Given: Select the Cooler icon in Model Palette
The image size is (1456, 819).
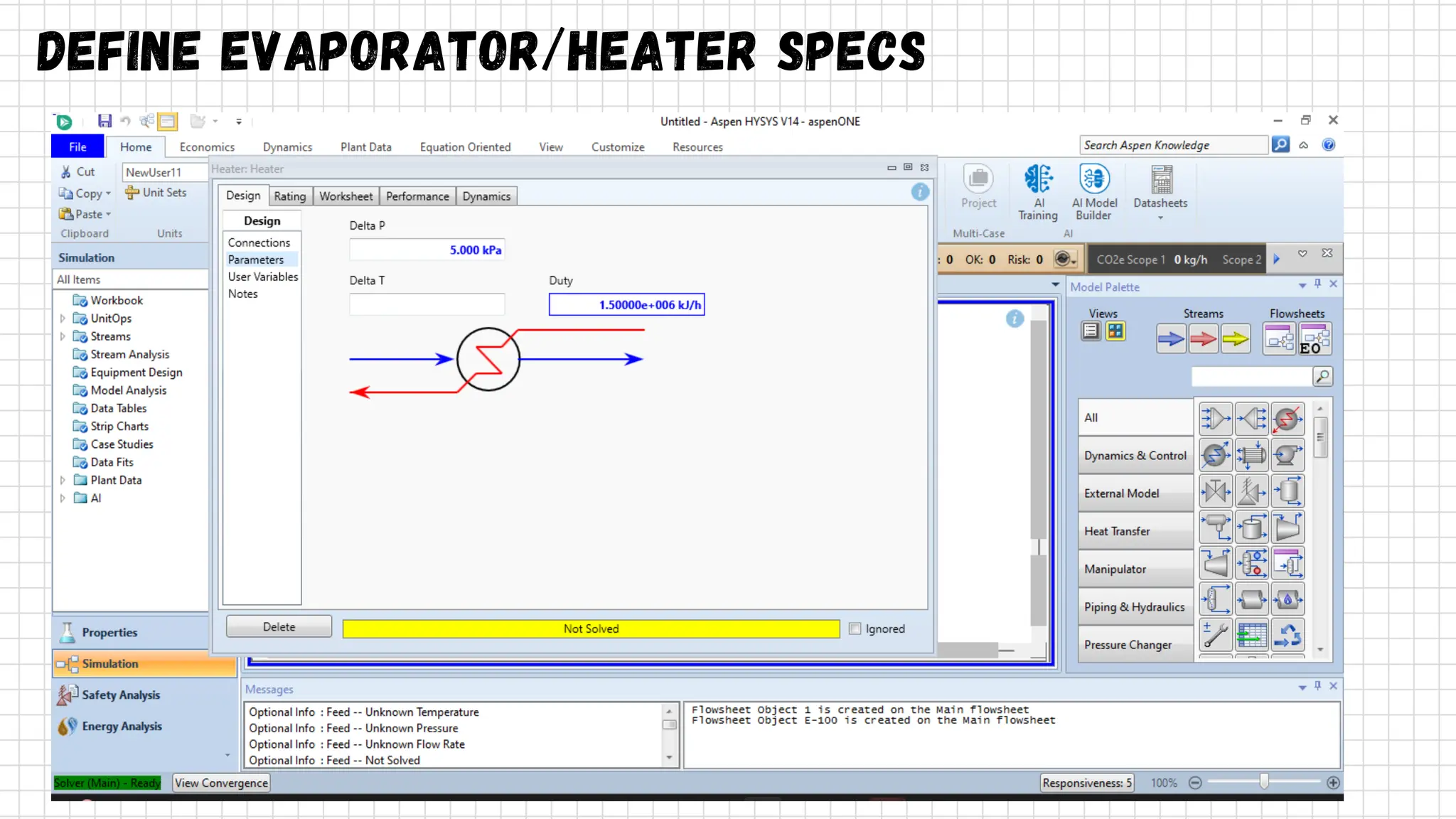Looking at the screenshot, I should pyautogui.click(x=1216, y=454).
